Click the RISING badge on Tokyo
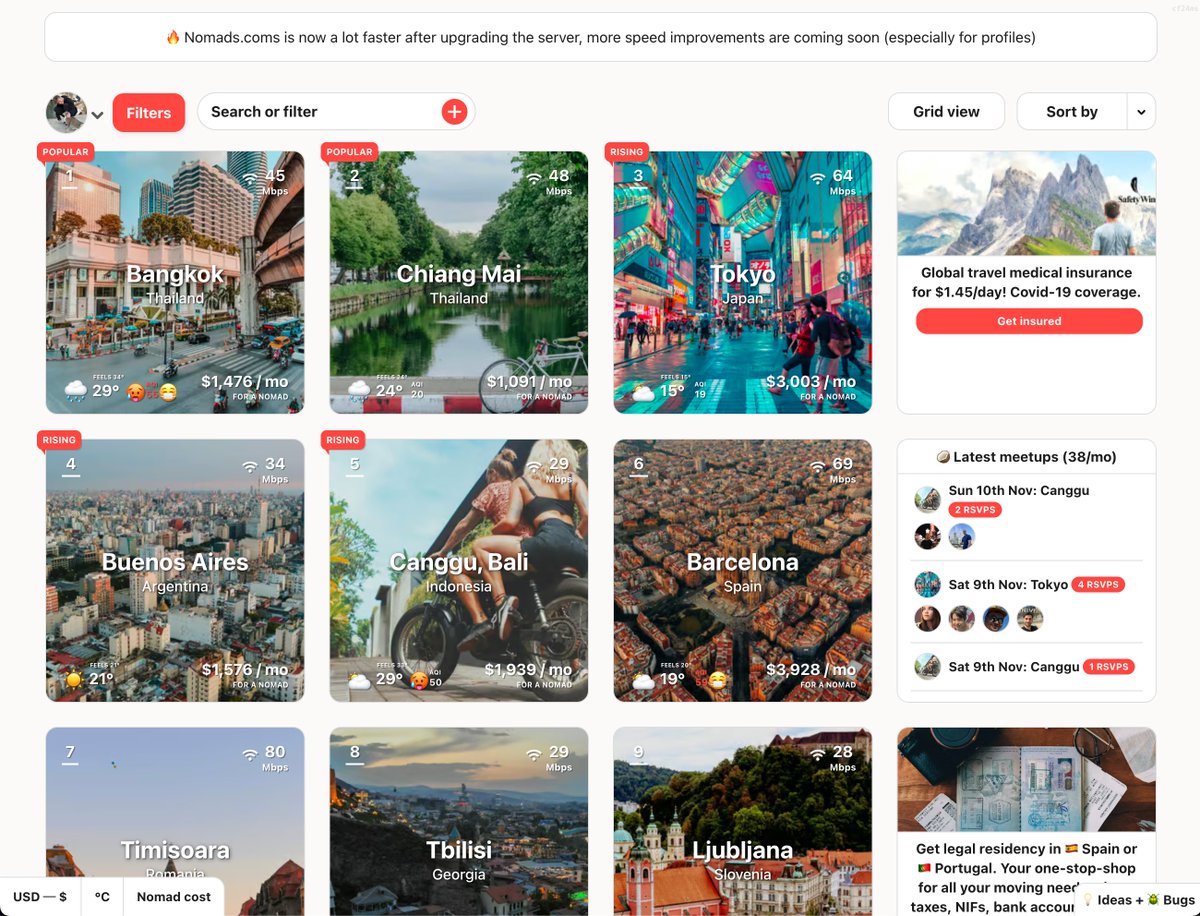The image size is (1200, 916). pos(627,152)
